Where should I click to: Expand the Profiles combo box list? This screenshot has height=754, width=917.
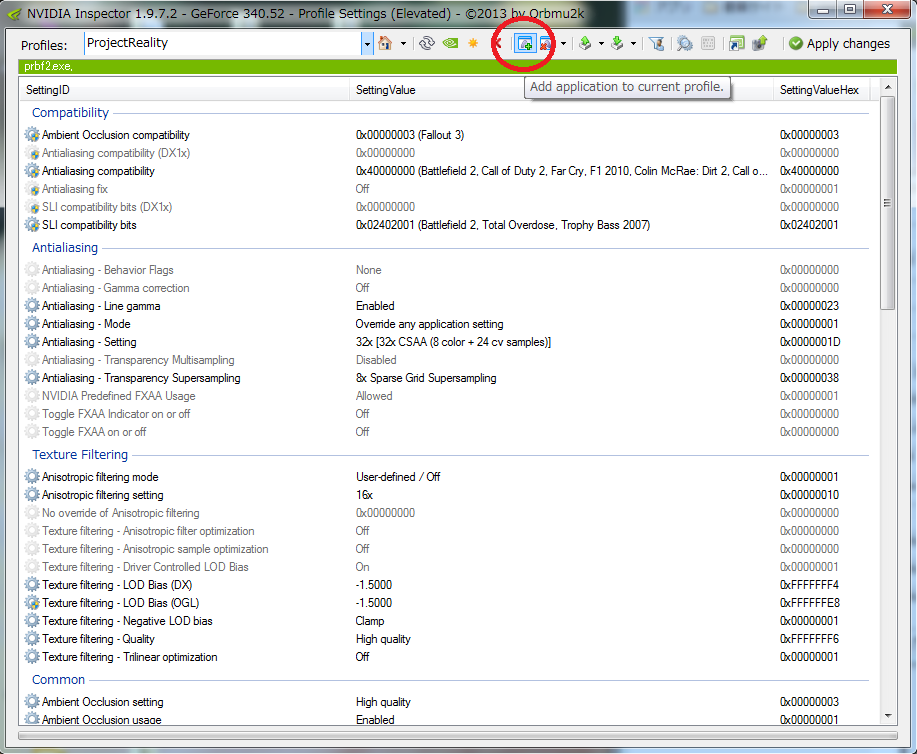pos(367,44)
